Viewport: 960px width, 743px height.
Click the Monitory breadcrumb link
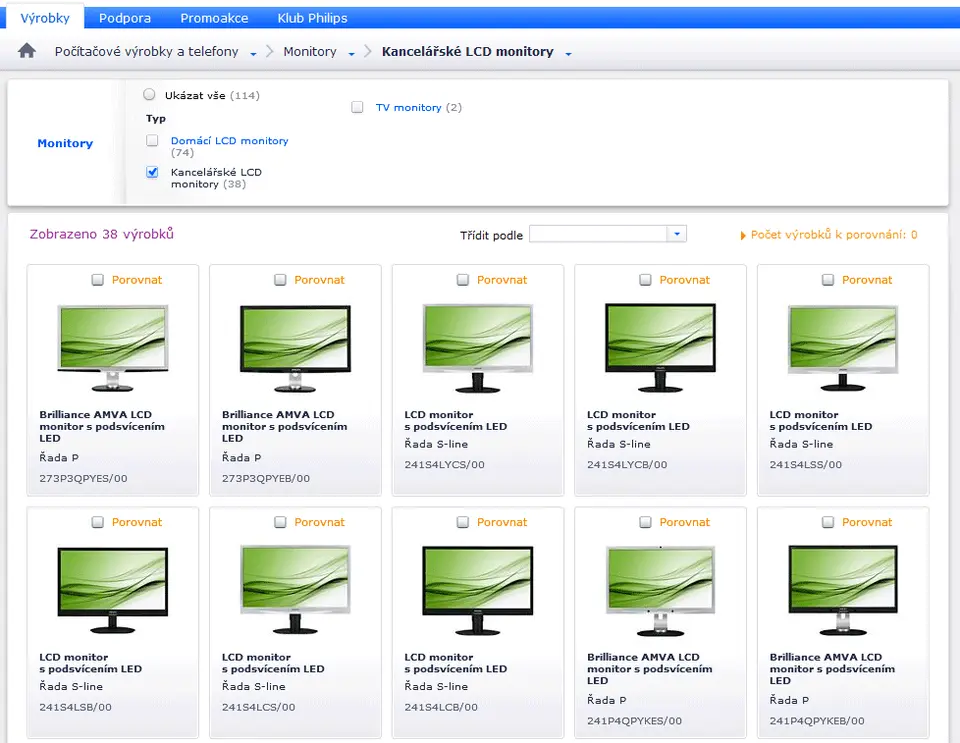point(310,51)
